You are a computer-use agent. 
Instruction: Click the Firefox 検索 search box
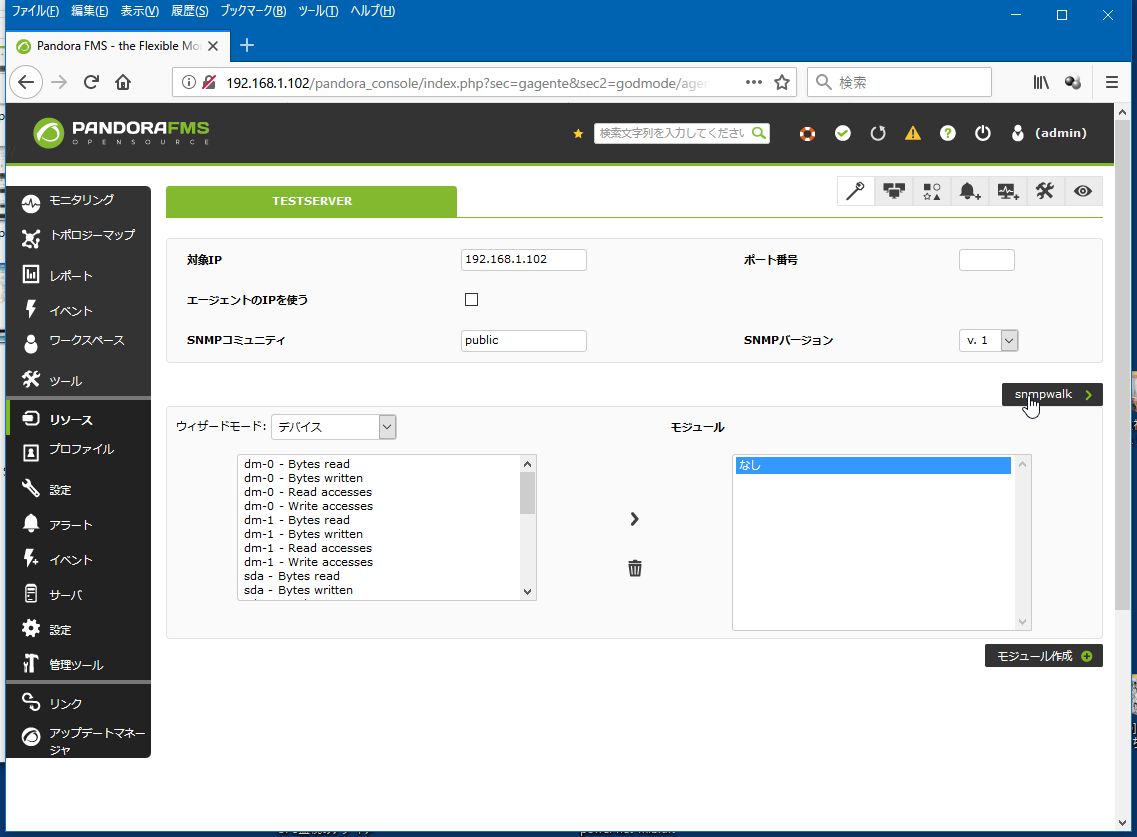(900, 83)
